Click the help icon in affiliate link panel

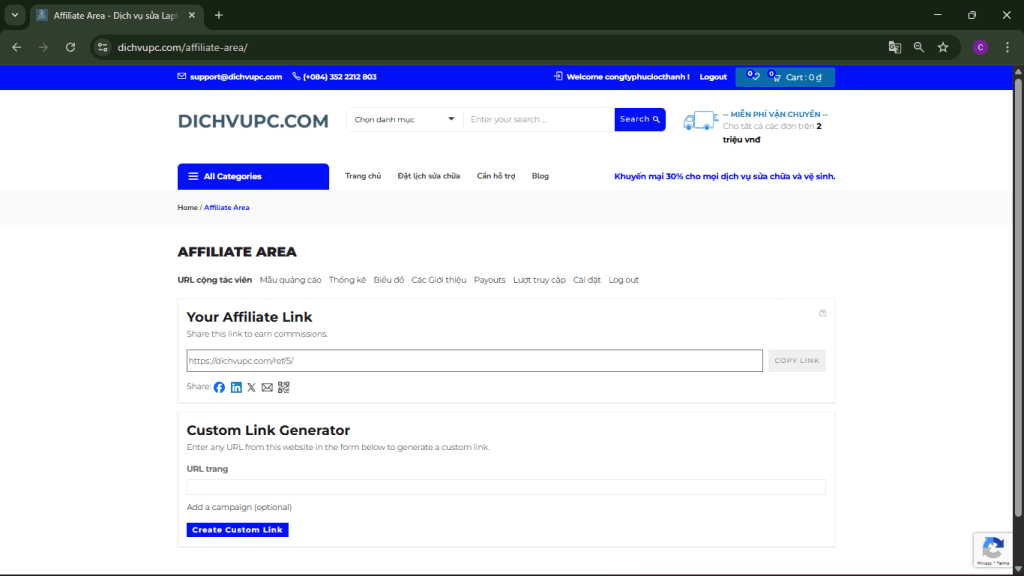[823, 313]
